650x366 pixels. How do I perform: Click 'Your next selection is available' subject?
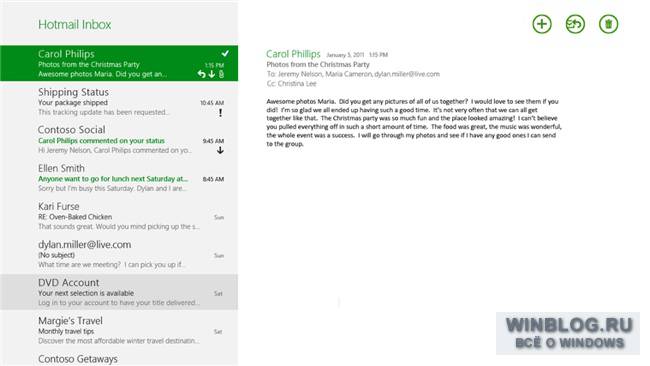click(86, 293)
